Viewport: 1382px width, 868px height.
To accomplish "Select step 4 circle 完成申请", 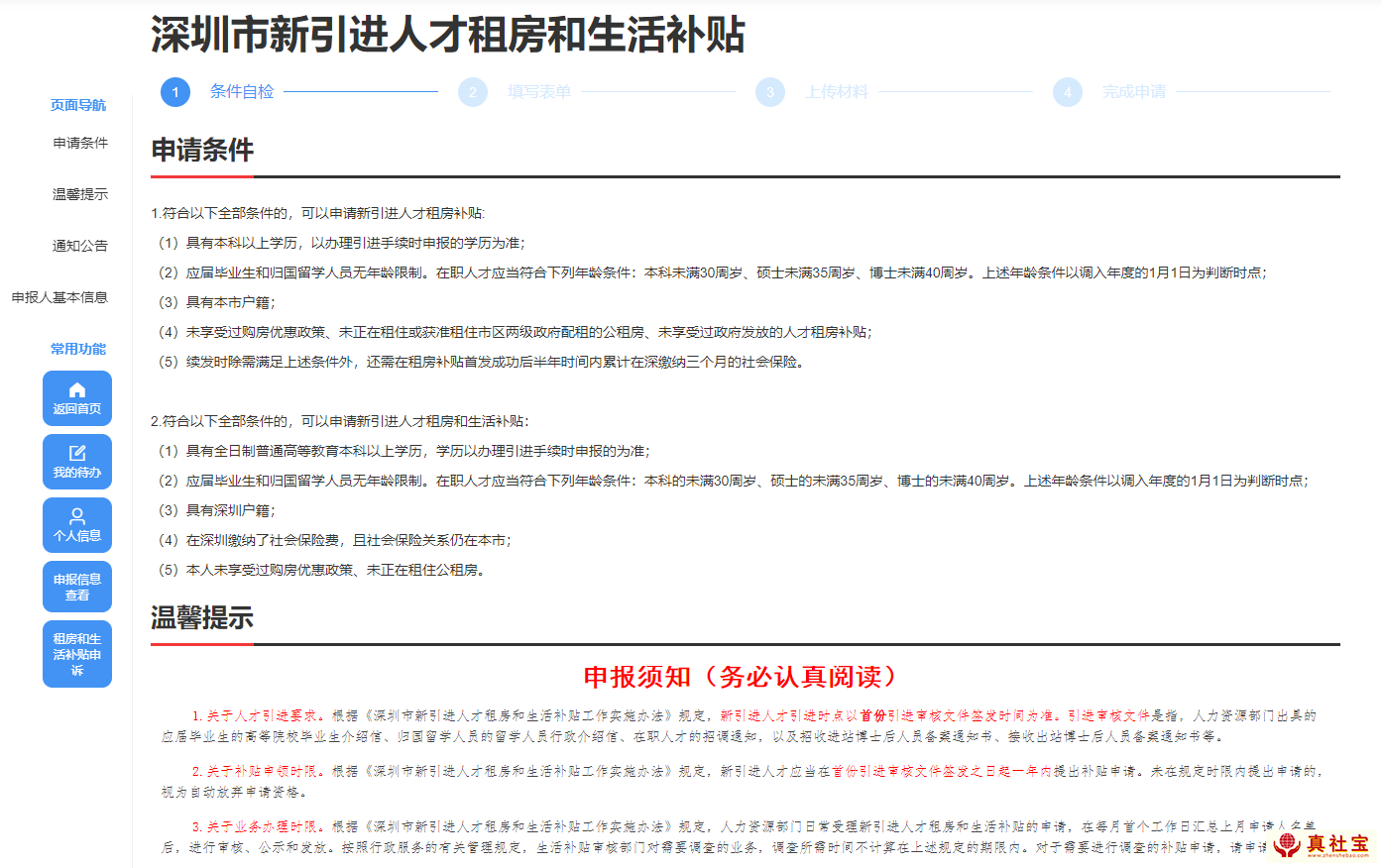I will [1068, 92].
